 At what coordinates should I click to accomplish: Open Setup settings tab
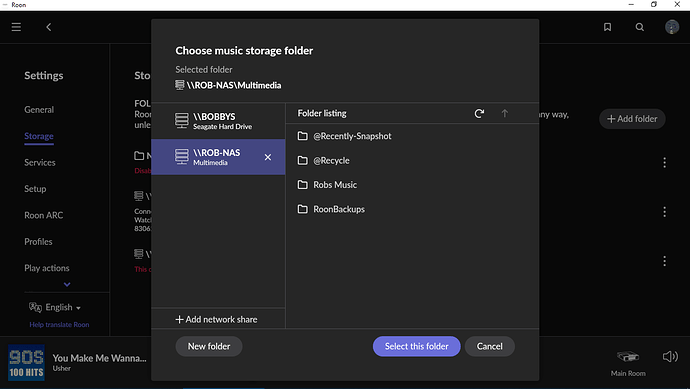click(x=35, y=189)
